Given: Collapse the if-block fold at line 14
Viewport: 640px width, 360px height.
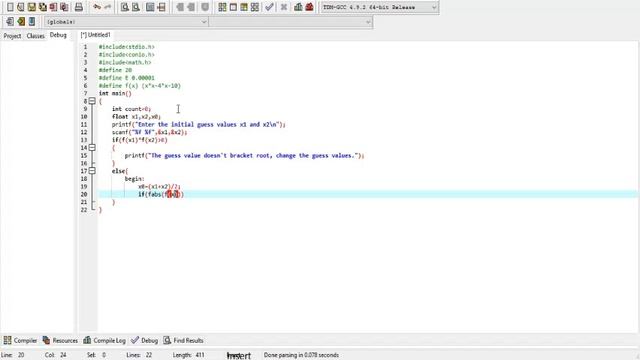Looking at the screenshot, I should pyautogui.click(x=92, y=148).
